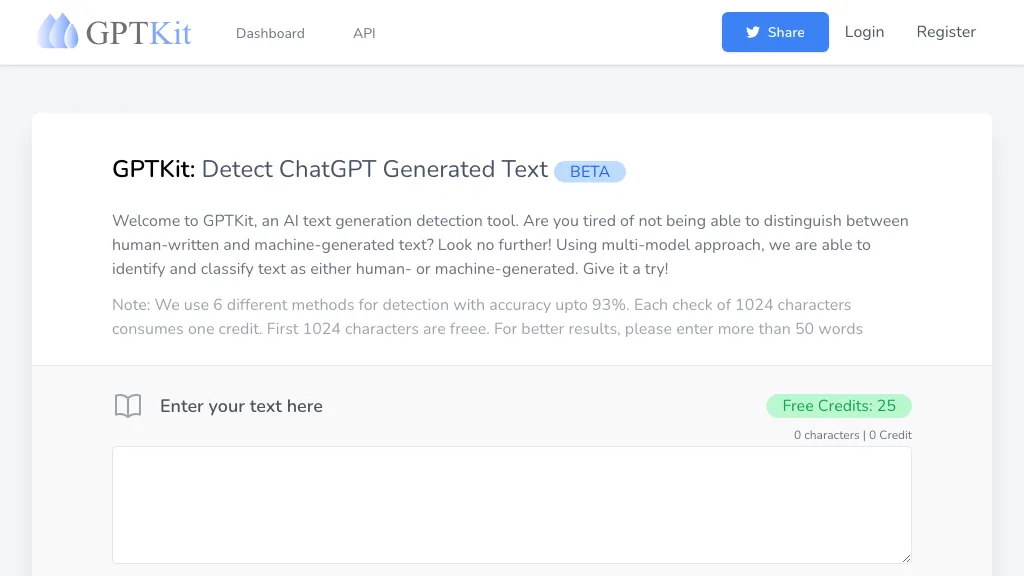The height and width of the screenshot is (576, 1024).
Task: Open the Login page
Action: (864, 31)
